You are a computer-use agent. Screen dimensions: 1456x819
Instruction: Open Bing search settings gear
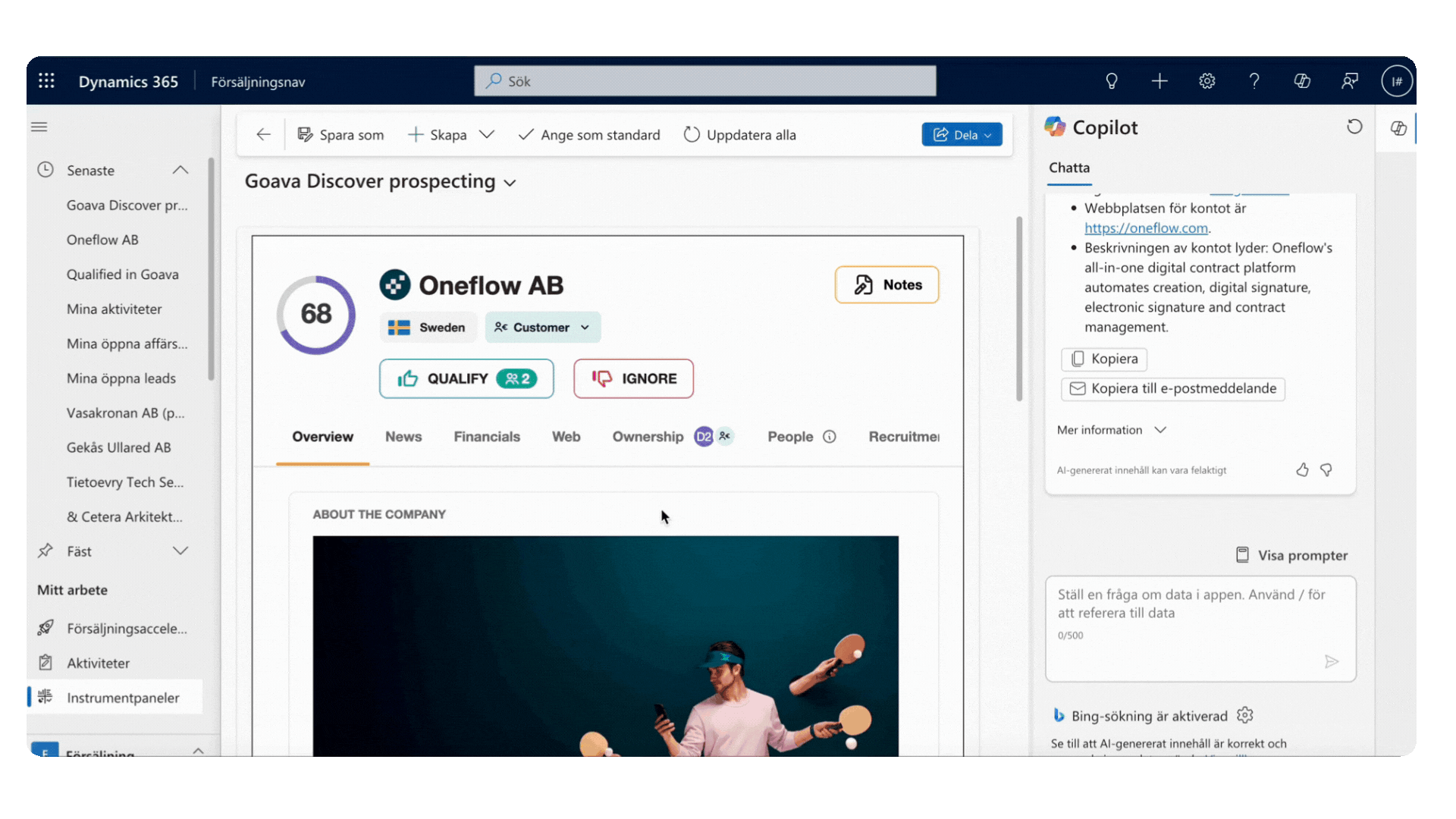click(x=1245, y=715)
